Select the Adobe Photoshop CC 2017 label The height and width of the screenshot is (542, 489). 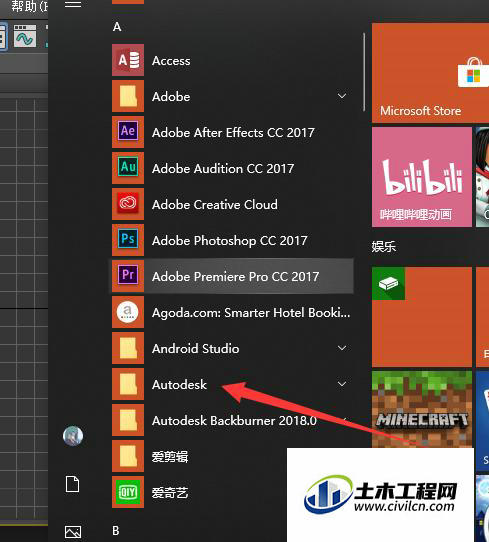pos(229,241)
